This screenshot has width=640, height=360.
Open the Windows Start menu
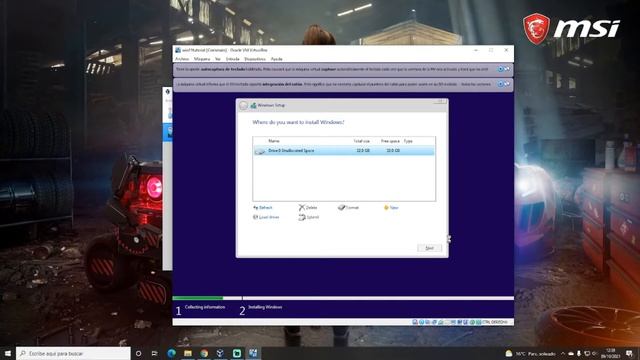[x=7, y=353]
